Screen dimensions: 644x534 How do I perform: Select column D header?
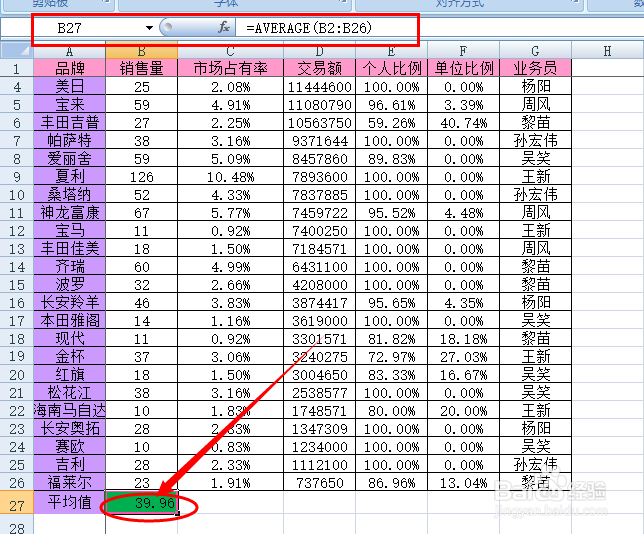point(320,51)
